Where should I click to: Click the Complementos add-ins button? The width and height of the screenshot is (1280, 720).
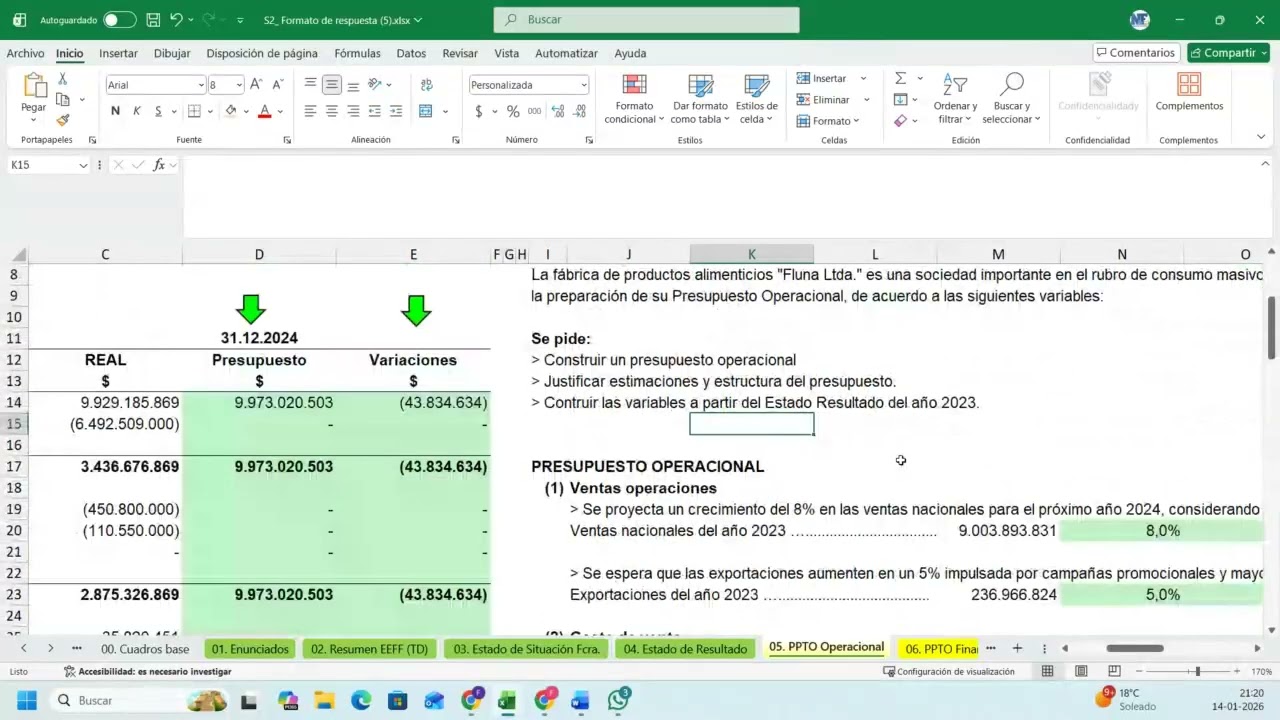(x=1189, y=93)
